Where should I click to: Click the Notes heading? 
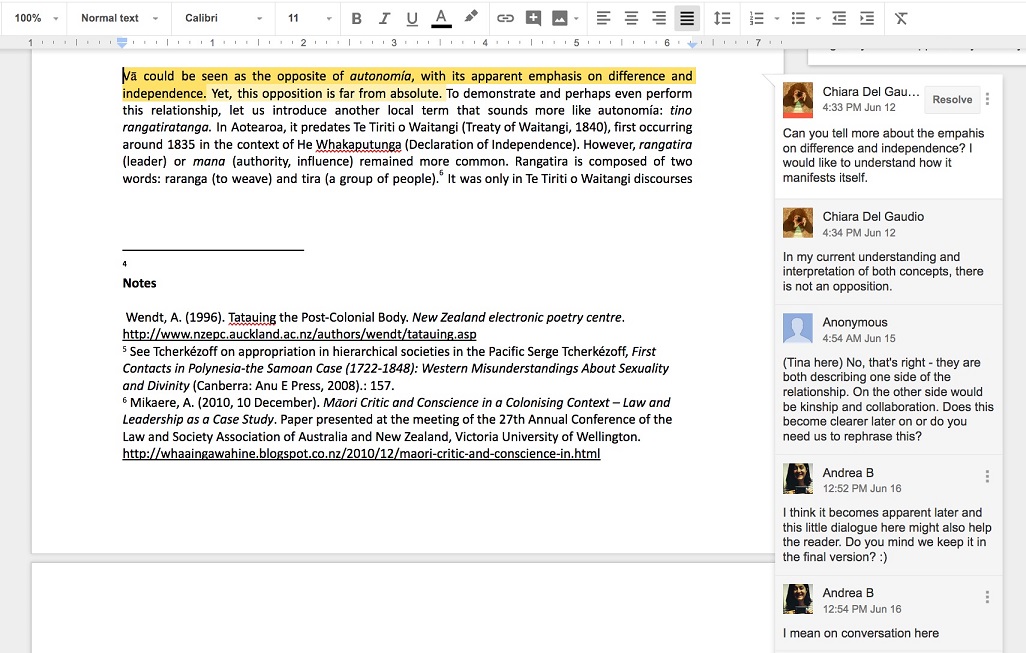click(139, 283)
